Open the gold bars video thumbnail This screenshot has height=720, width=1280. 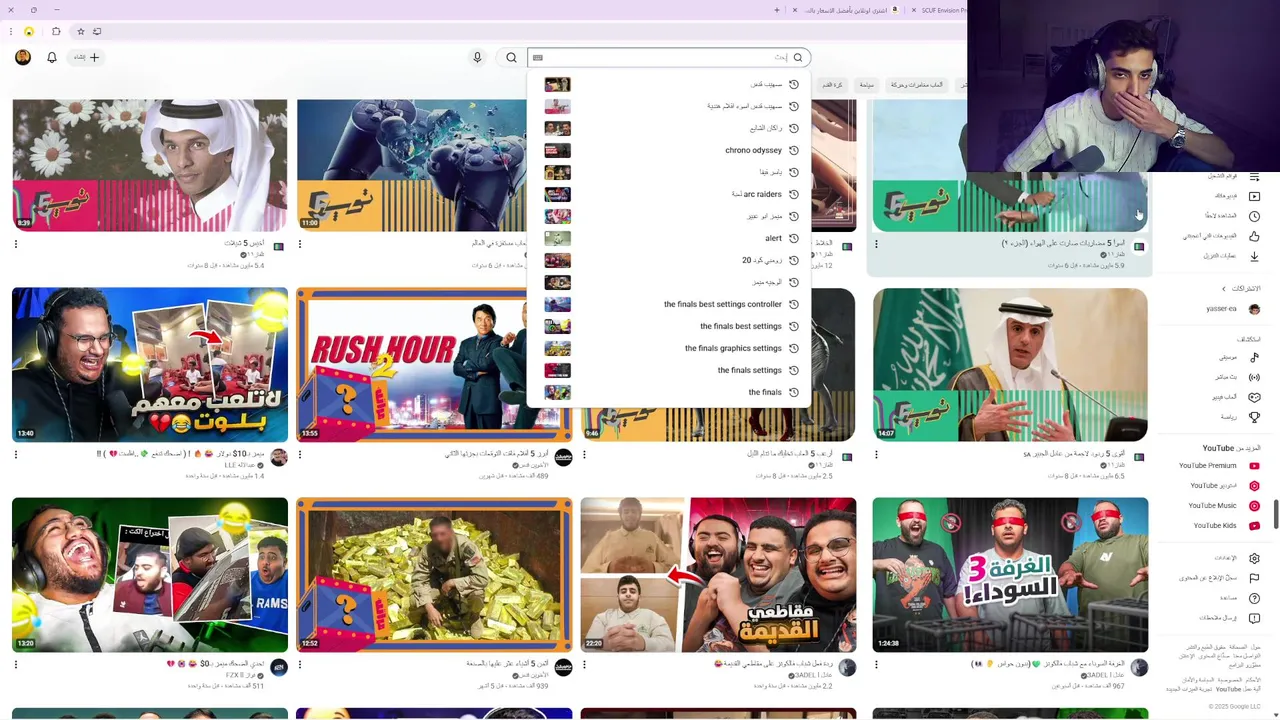tap(434, 575)
